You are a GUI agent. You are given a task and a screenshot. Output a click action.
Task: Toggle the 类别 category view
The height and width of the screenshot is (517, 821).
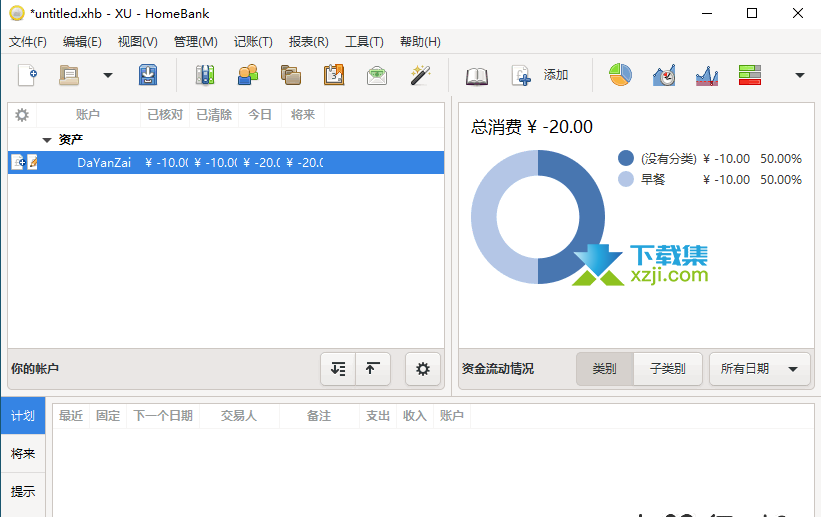click(605, 369)
